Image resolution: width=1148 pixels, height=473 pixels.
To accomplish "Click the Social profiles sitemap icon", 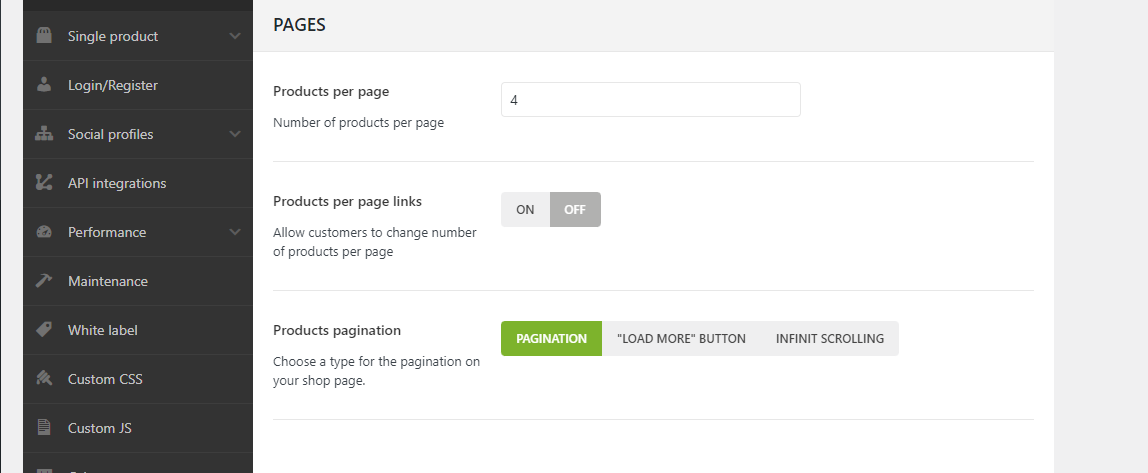I will (43, 134).
